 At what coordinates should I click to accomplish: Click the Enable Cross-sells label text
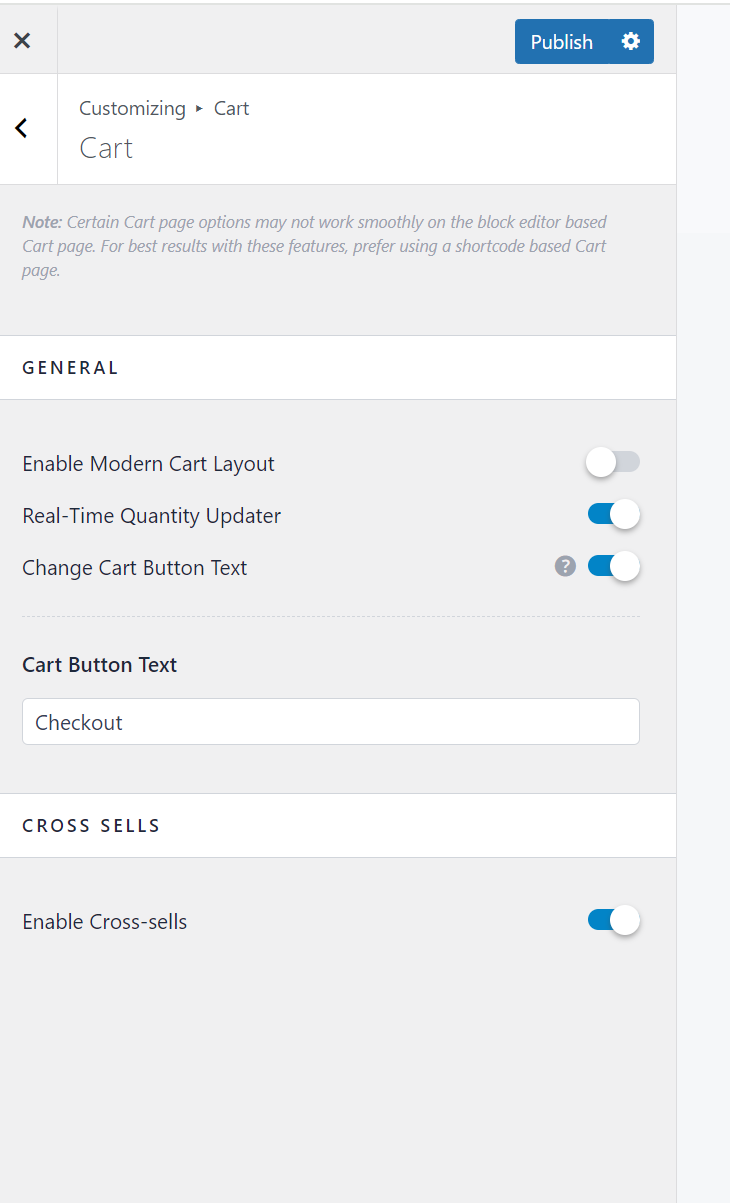105,922
